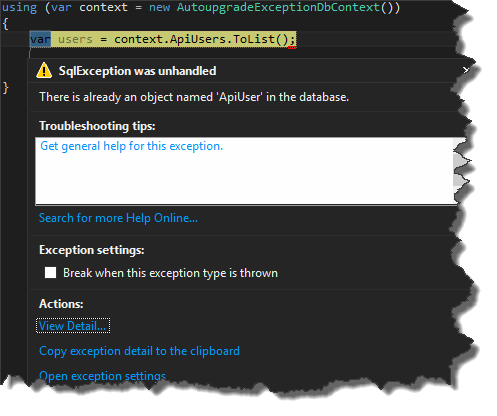The width and height of the screenshot is (497, 416).
Task: Click ToList method call in highlighted line
Action: click(x=255, y=39)
